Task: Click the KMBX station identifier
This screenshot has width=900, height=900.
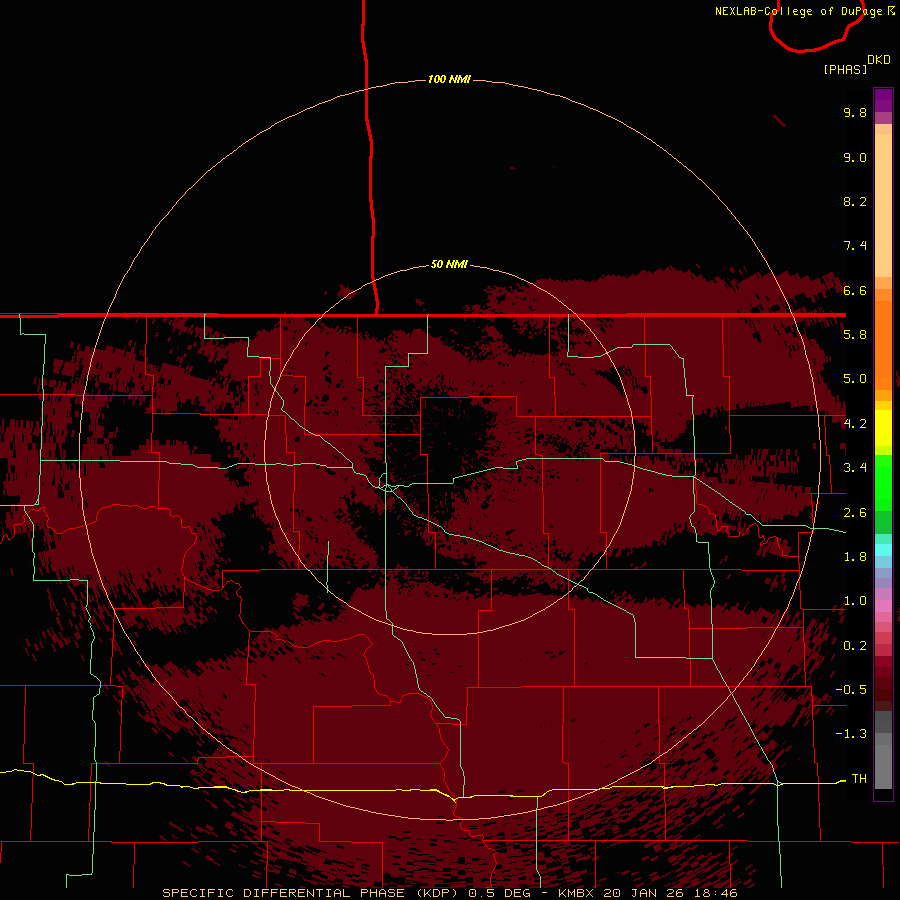Action: [x=576, y=893]
